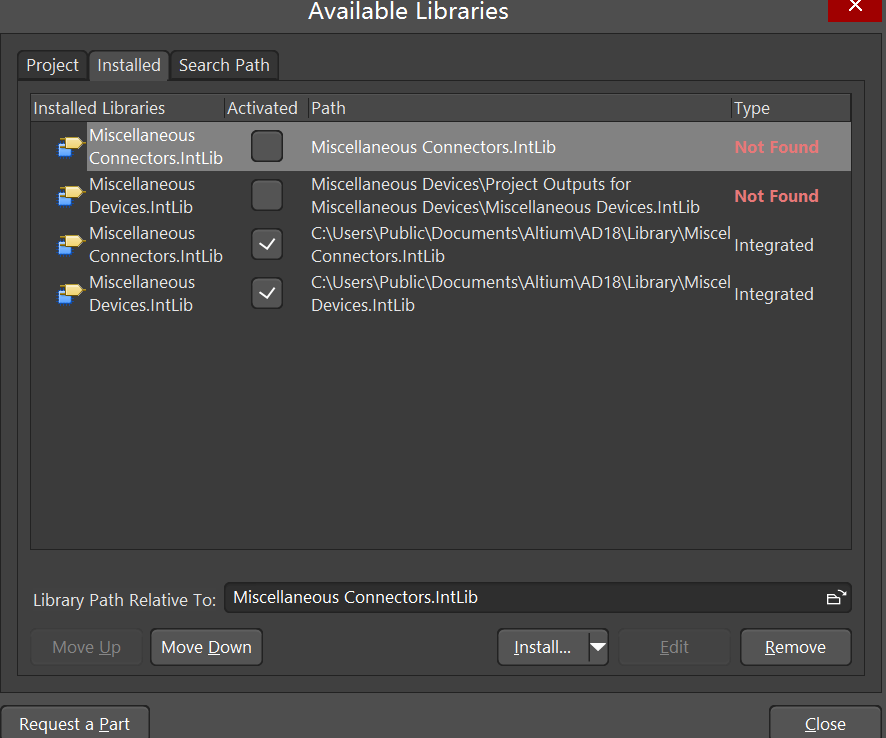Select the highlighted Miscellaneous Connectors.IntLib name
Viewport: 886px width, 738px height.
[156, 147]
